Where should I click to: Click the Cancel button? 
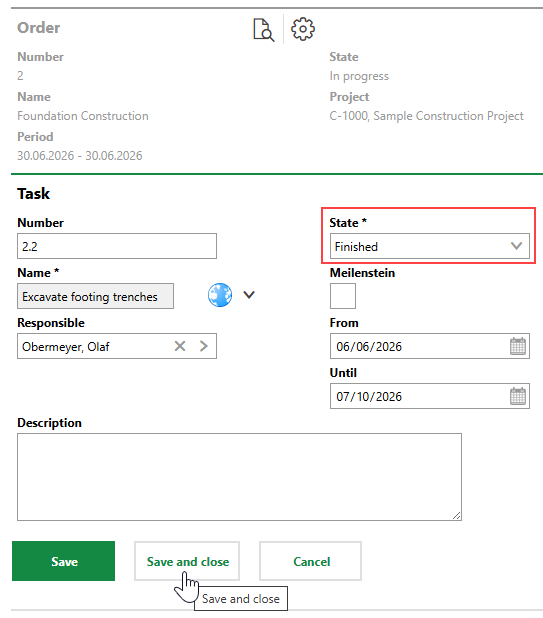pyautogui.click(x=311, y=561)
